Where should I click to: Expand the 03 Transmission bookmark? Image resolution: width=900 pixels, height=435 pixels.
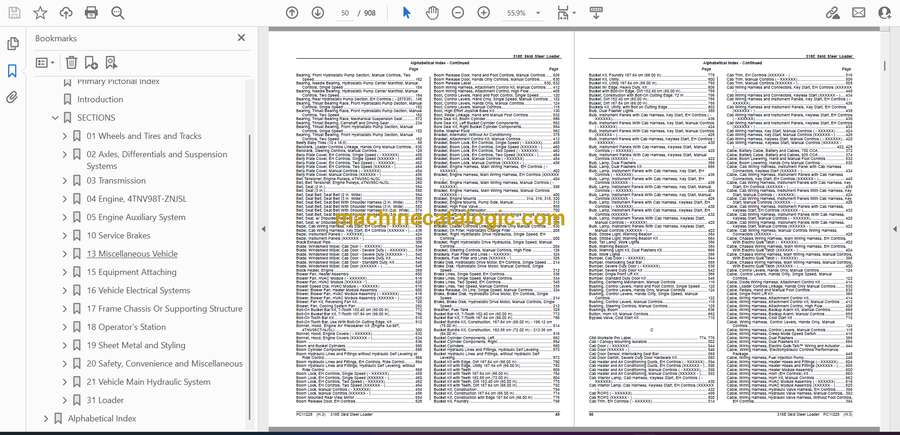click(64, 181)
